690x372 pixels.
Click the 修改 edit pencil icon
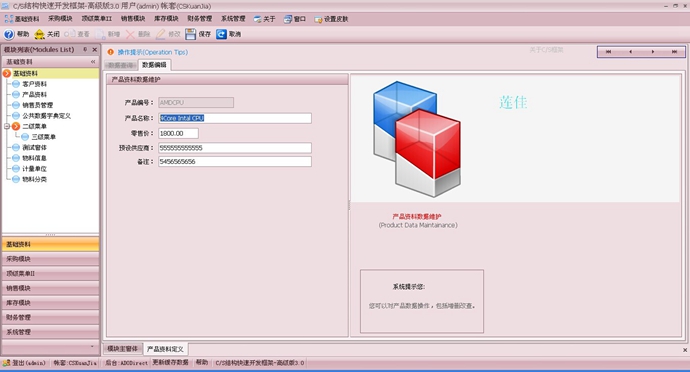point(161,34)
